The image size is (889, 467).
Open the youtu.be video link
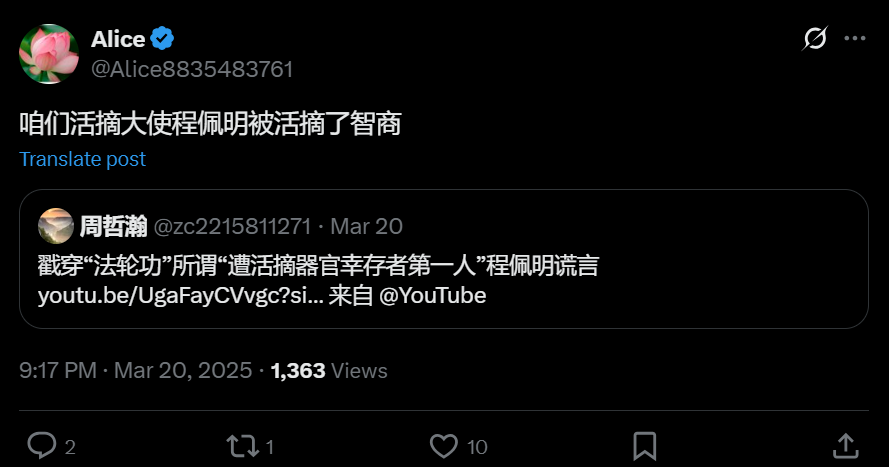click(x=180, y=296)
